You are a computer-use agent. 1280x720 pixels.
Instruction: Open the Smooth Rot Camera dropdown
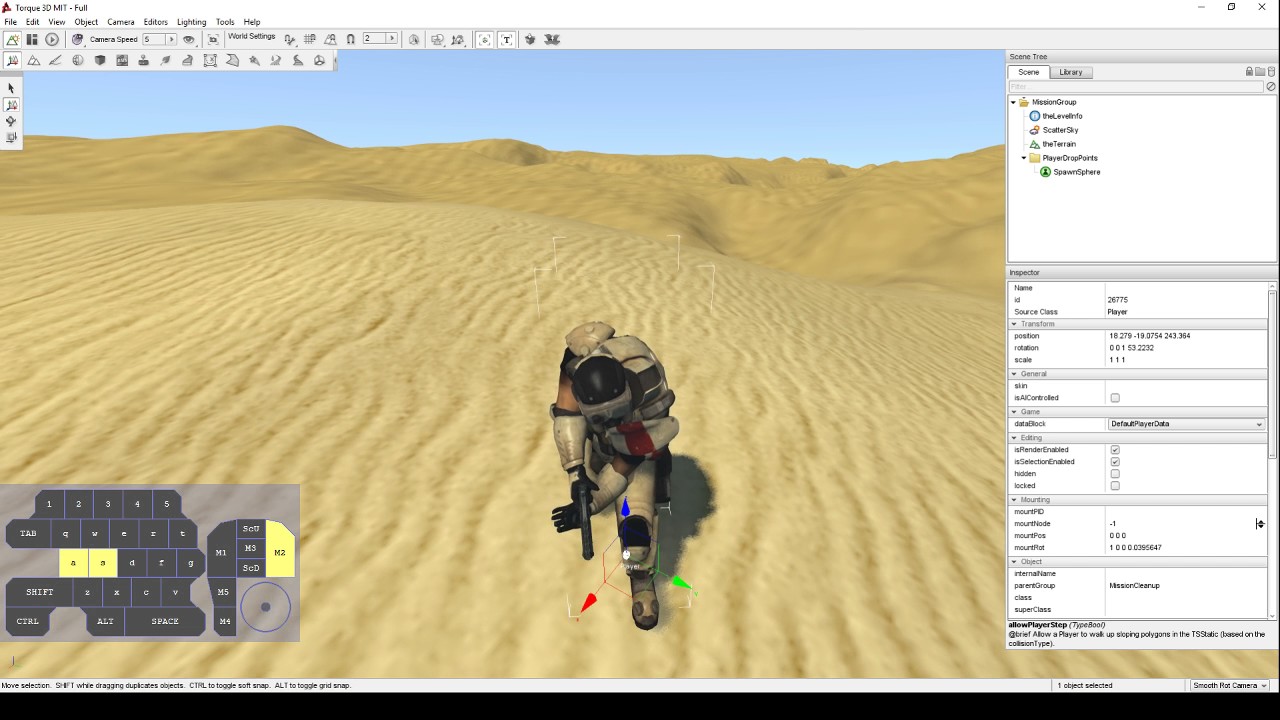coord(1230,685)
